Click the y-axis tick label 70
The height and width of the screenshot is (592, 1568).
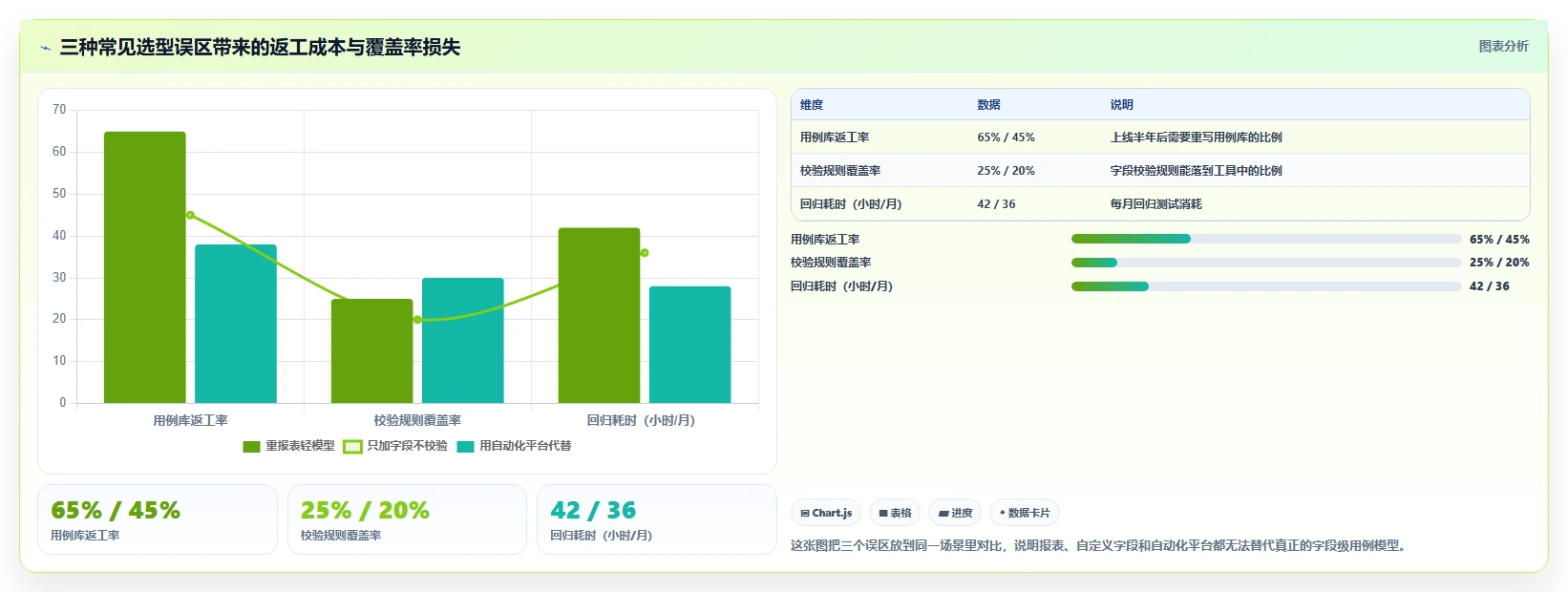(59, 110)
